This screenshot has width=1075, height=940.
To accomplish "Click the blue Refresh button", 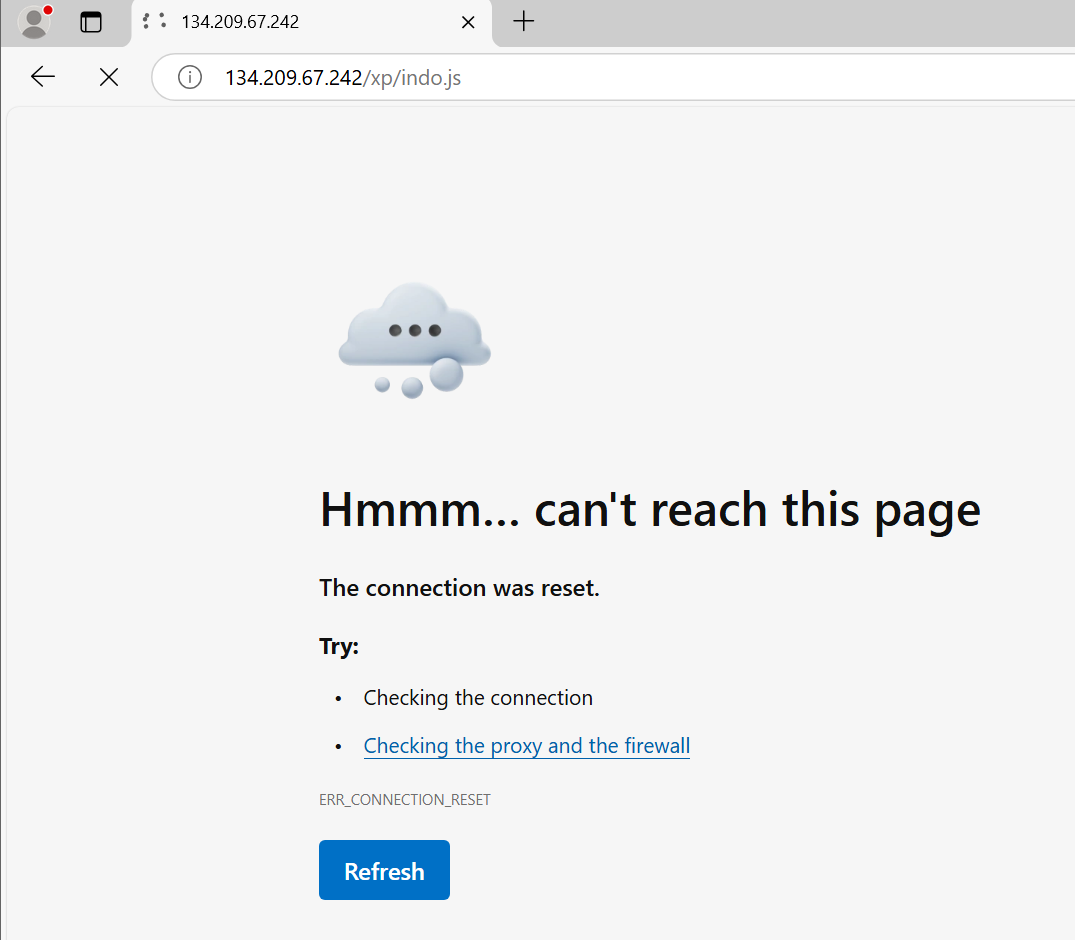I will tap(384, 870).
